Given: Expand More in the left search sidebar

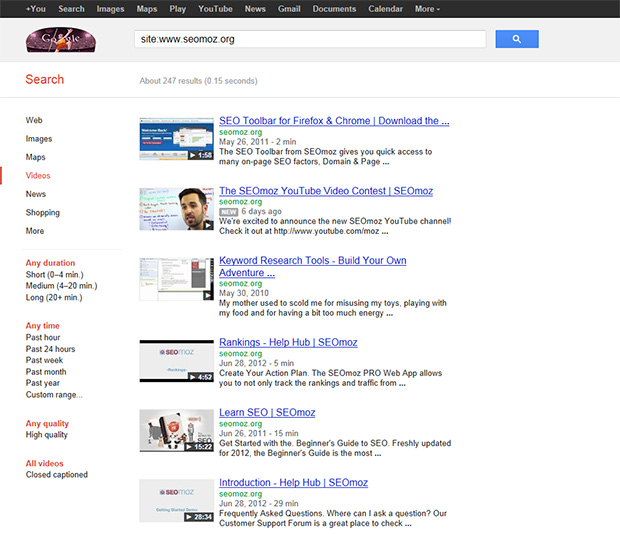Looking at the screenshot, I should (x=35, y=231).
